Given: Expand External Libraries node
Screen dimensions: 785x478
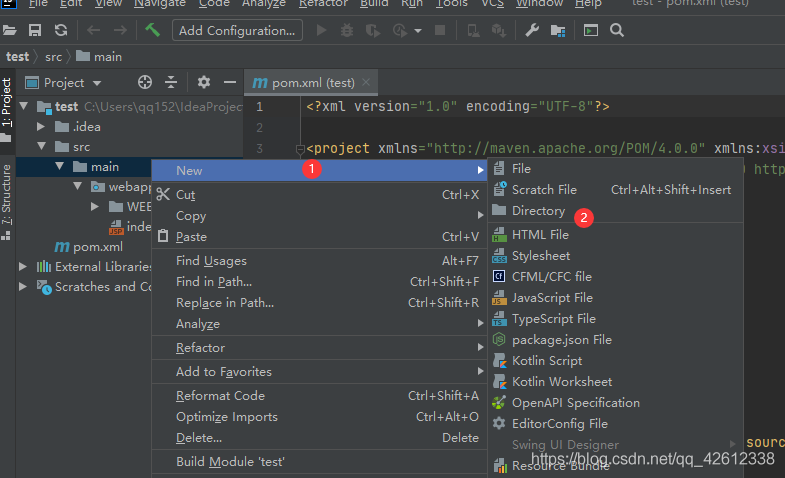Looking at the screenshot, I should tap(23, 266).
